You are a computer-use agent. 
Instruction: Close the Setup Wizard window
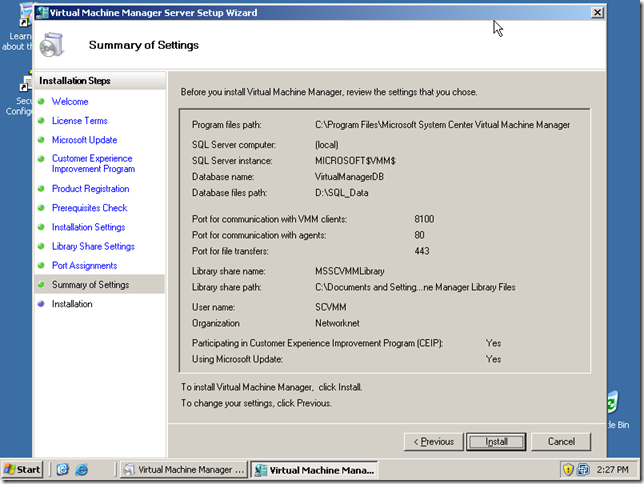(597, 13)
